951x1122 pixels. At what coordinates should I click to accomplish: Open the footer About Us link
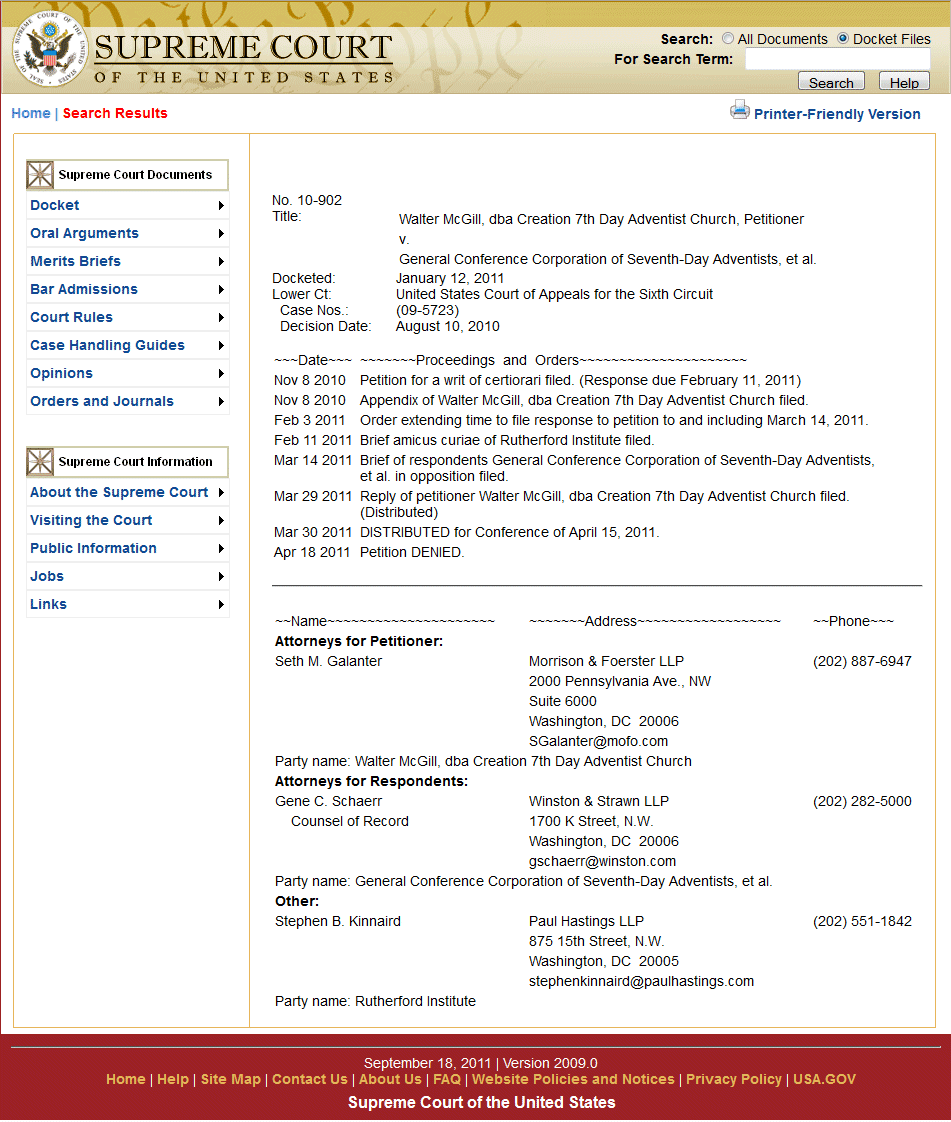[x=390, y=1079]
